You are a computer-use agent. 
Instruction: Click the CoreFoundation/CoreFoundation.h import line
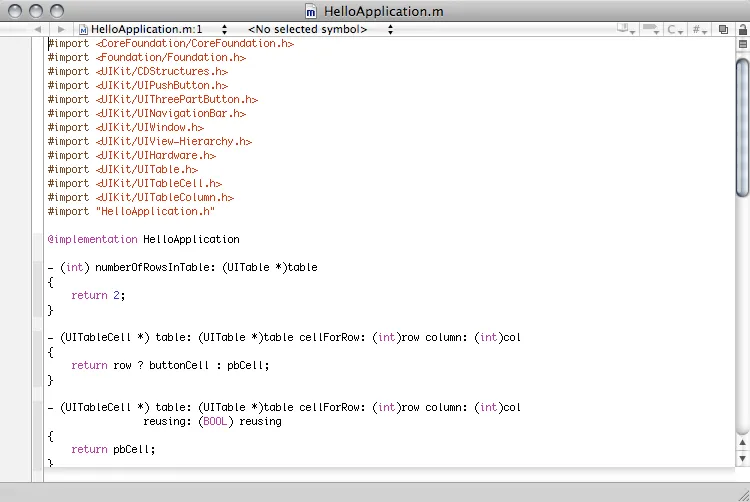[171, 44]
